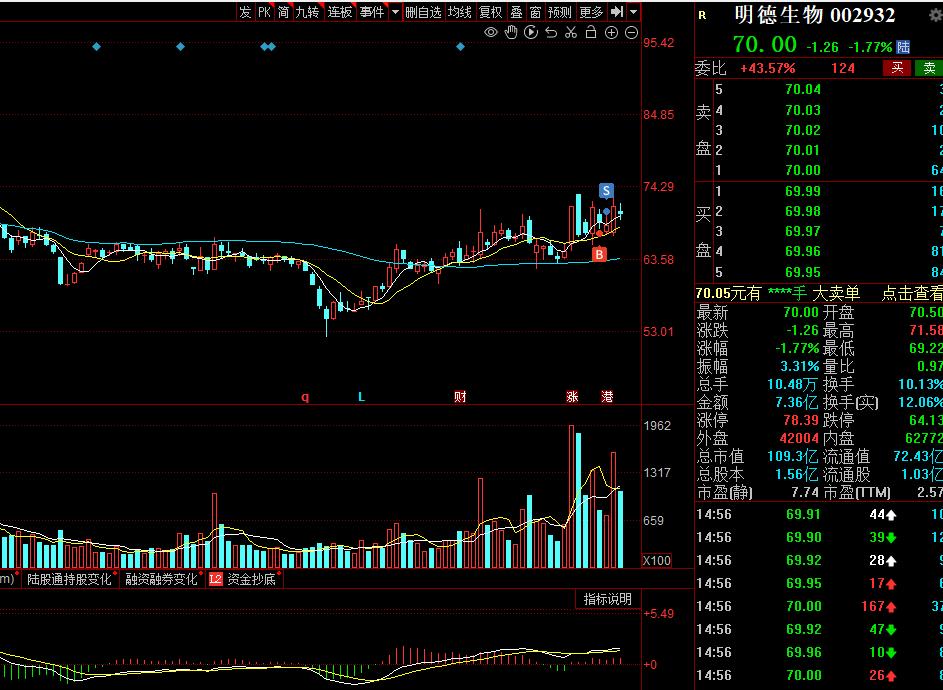Image resolution: width=943 pixels, height=690 pixels.
Task: Enable the 九转 indicator
Action: click(307, 12)
